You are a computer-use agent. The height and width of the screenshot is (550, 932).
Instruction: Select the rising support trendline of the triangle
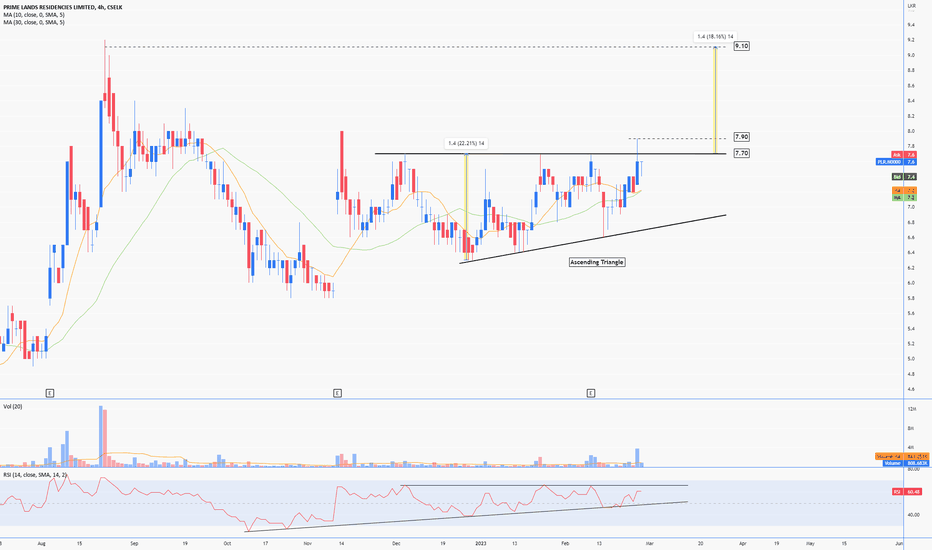[593, 238]
